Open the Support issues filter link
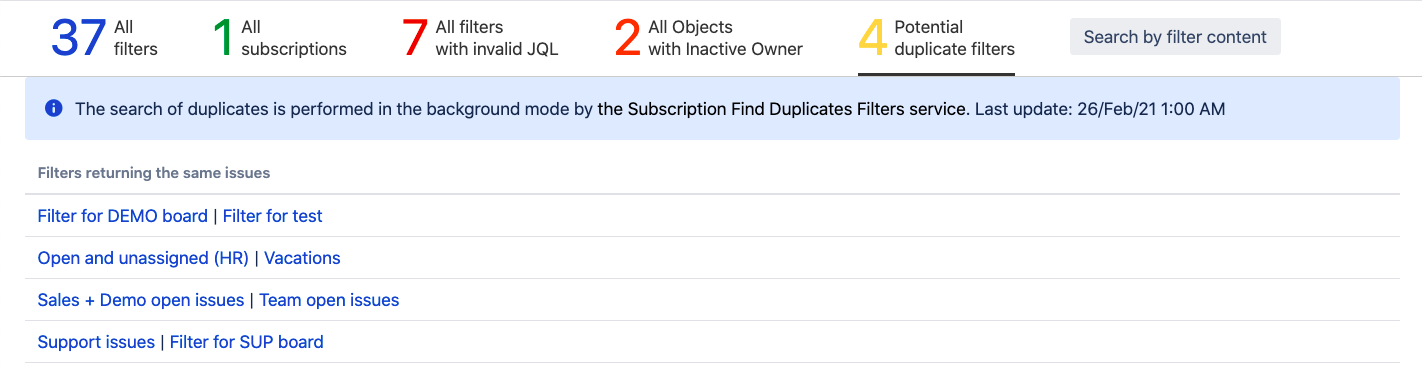Image resolution: width=1422 pixels, height=390 pixels. tap(96, 342)
